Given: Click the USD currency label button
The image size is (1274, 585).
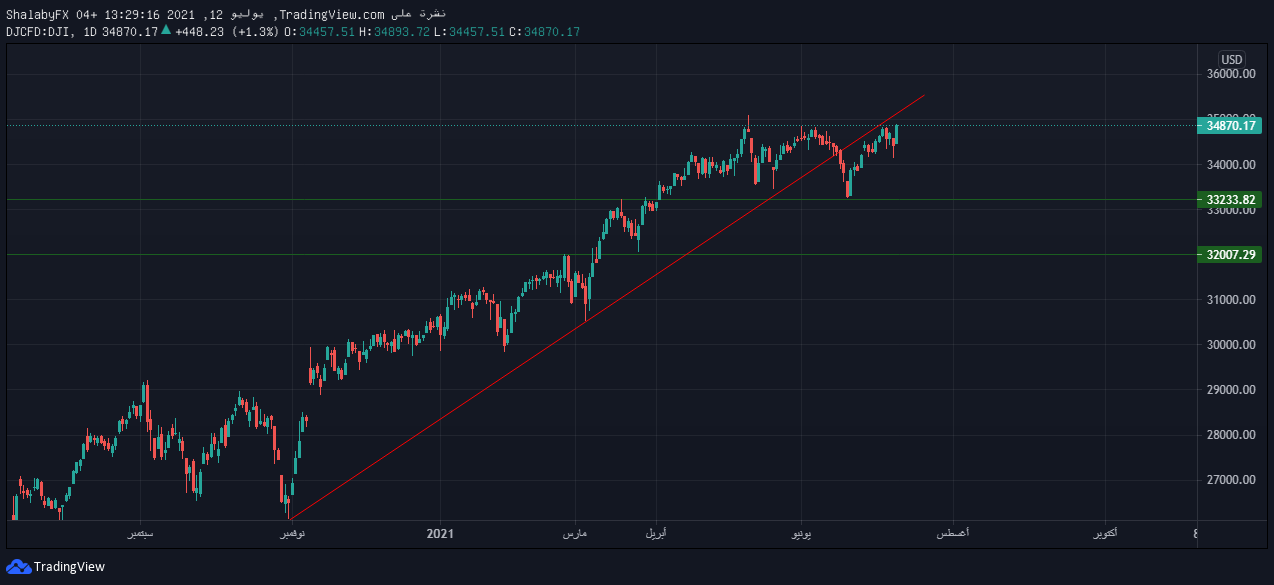Looking at the screenshot, I should pos(1232,60).
